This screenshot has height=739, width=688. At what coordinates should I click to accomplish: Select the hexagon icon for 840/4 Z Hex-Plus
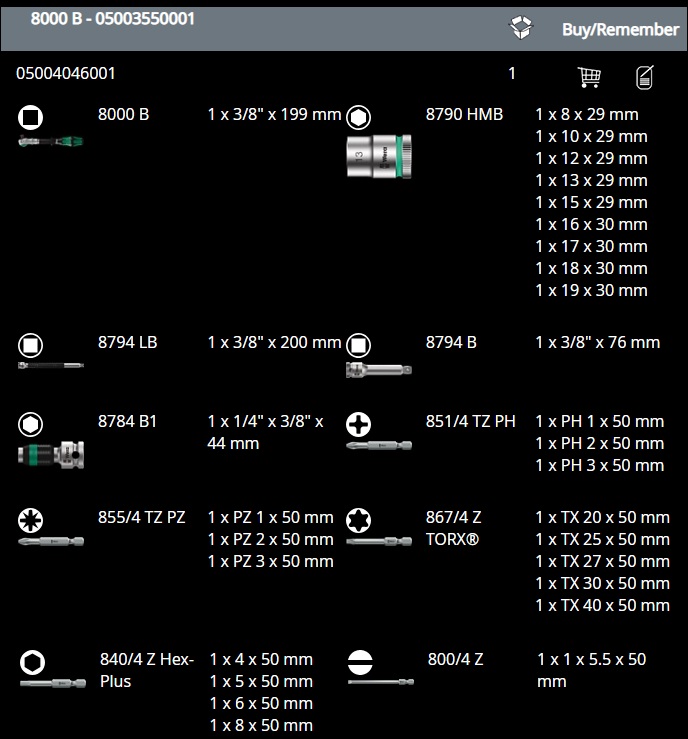click(33, 662)
